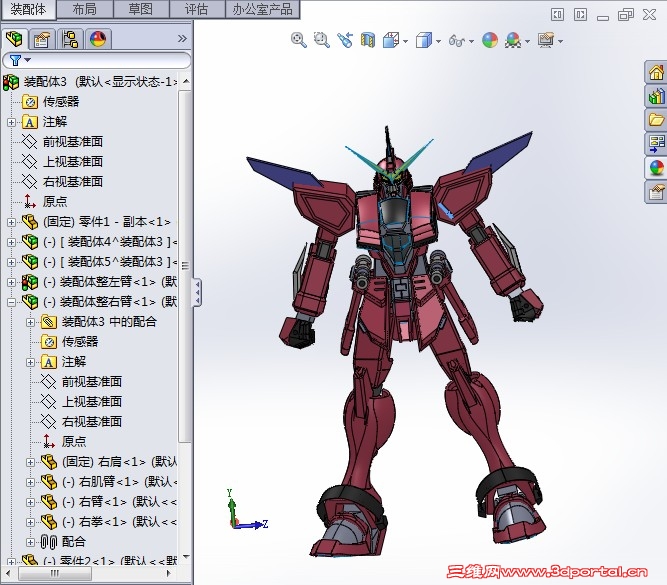Click the feature tree filter input field
667x585 pixels.
[97, 60]
